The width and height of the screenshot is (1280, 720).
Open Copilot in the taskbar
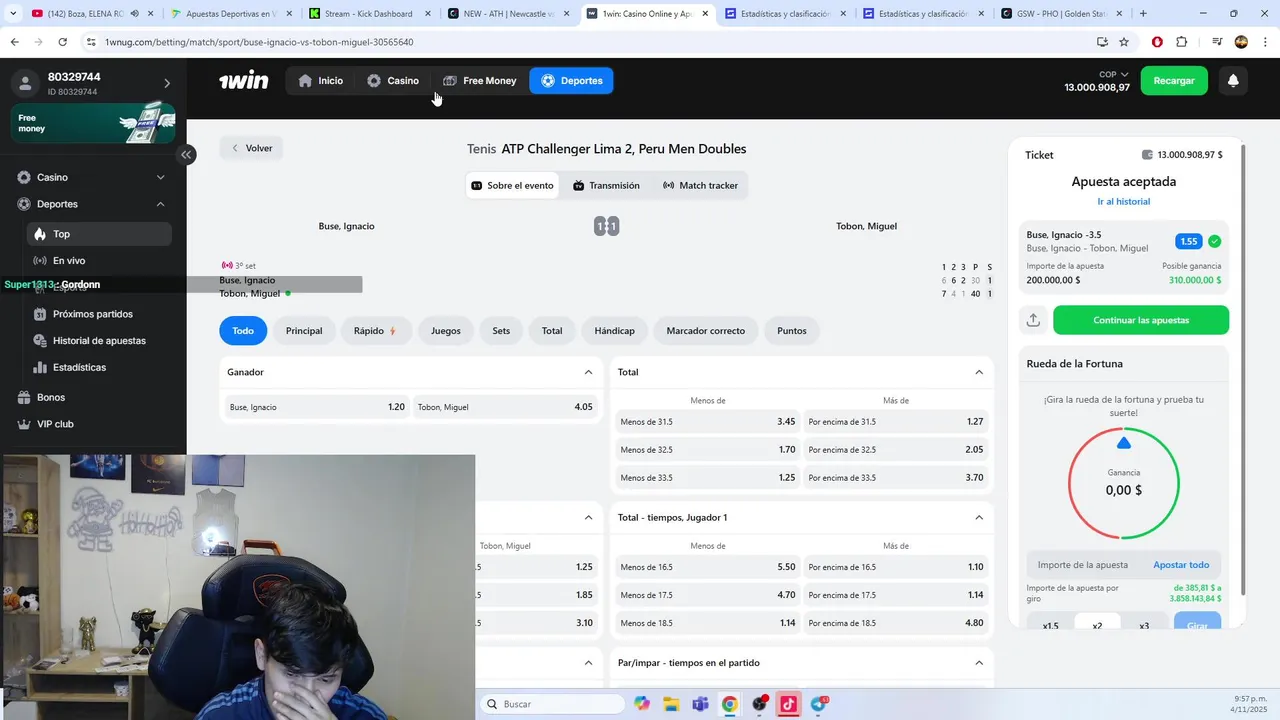point(642,704)
